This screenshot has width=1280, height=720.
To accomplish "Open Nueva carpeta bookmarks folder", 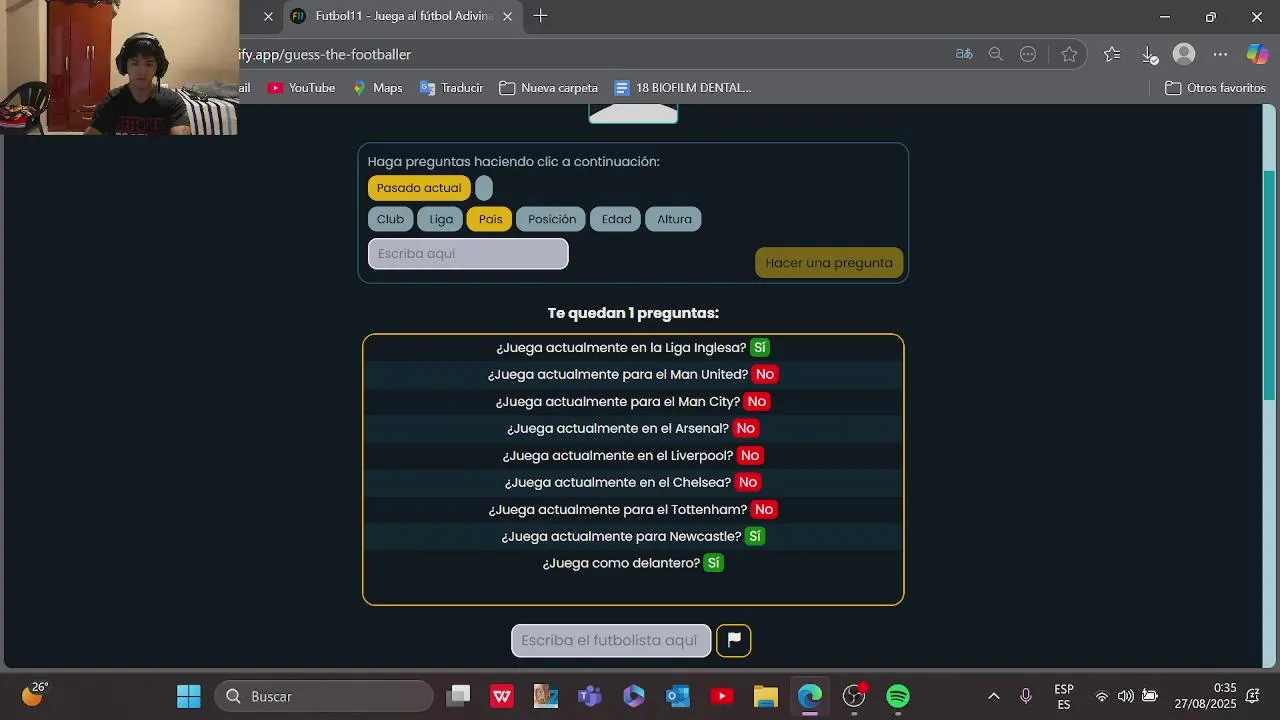I will tap(549, 88).
